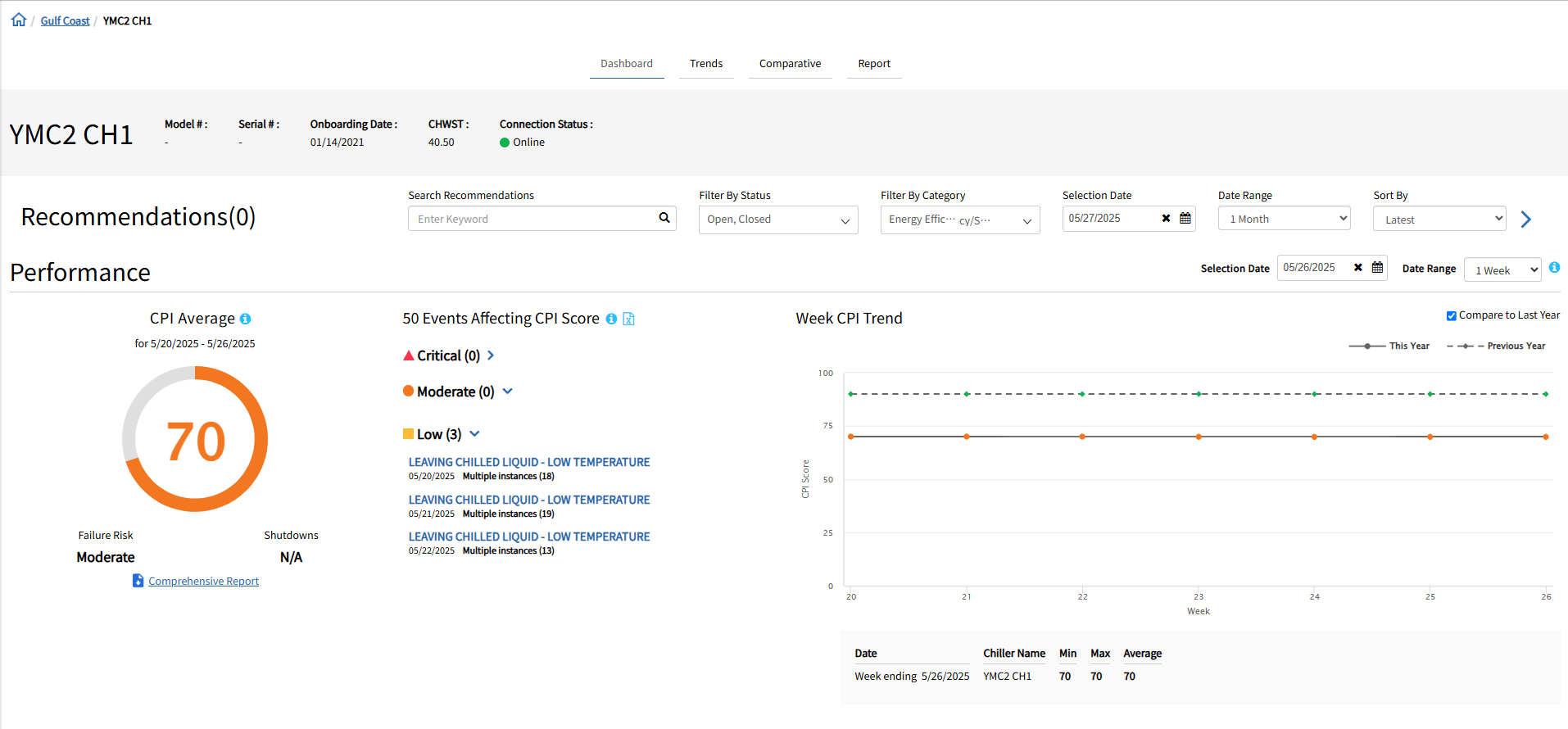Toggle the Previous Year legend series

1495,346
